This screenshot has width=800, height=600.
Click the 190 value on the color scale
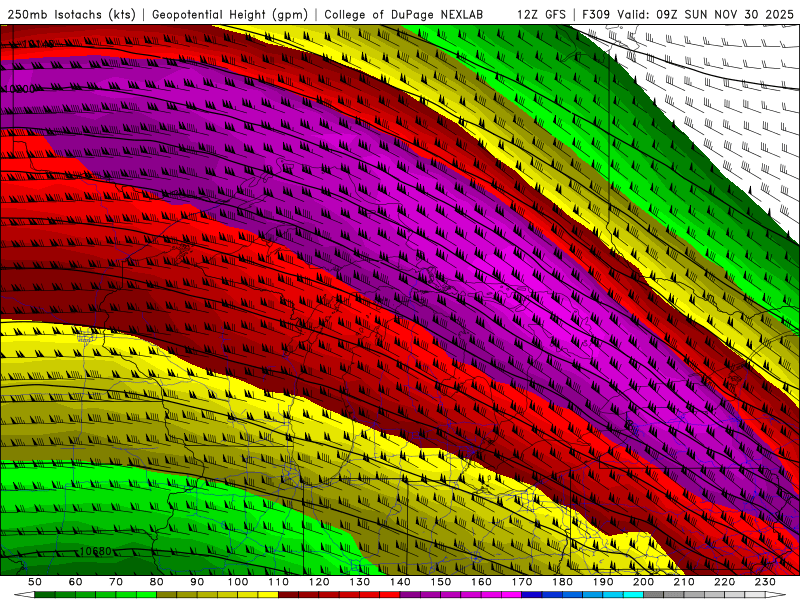click(x=603, y=582)
